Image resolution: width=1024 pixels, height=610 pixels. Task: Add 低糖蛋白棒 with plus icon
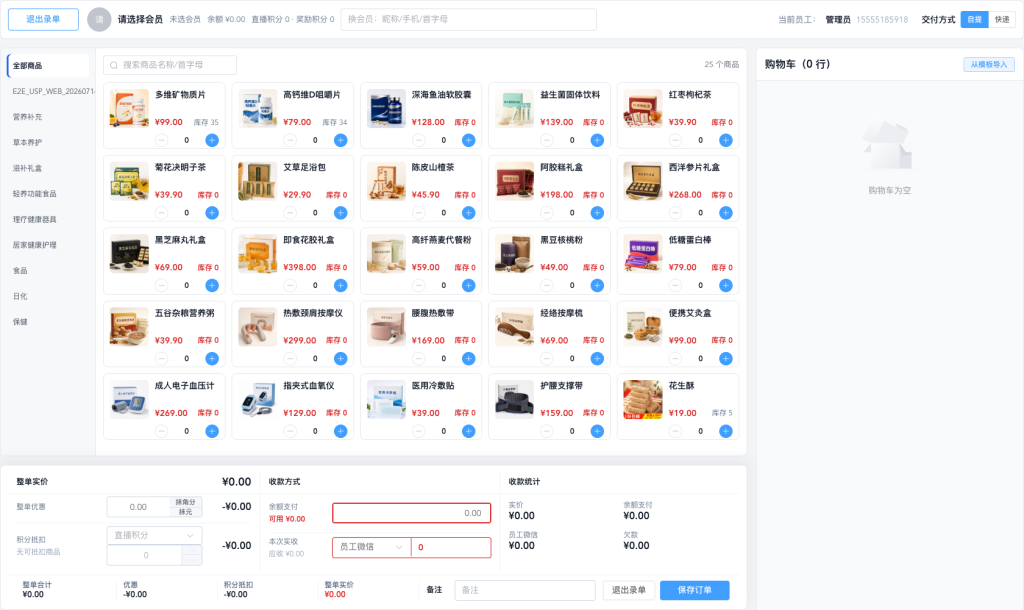pos(726,285)
